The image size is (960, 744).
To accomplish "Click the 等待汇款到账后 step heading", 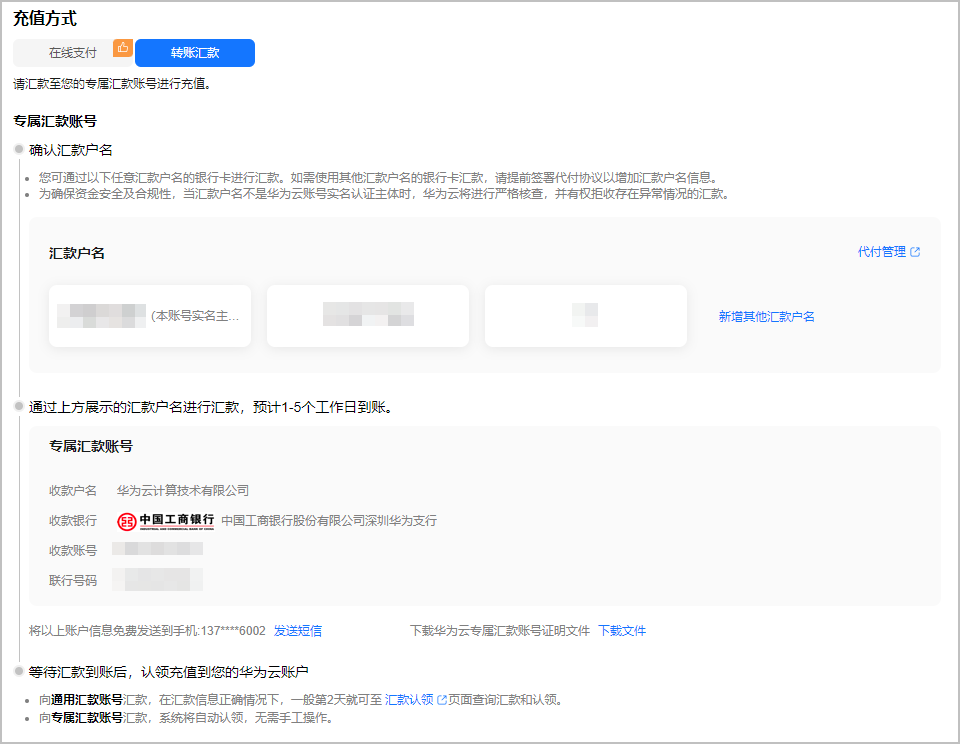I will (x=168, y=672).
